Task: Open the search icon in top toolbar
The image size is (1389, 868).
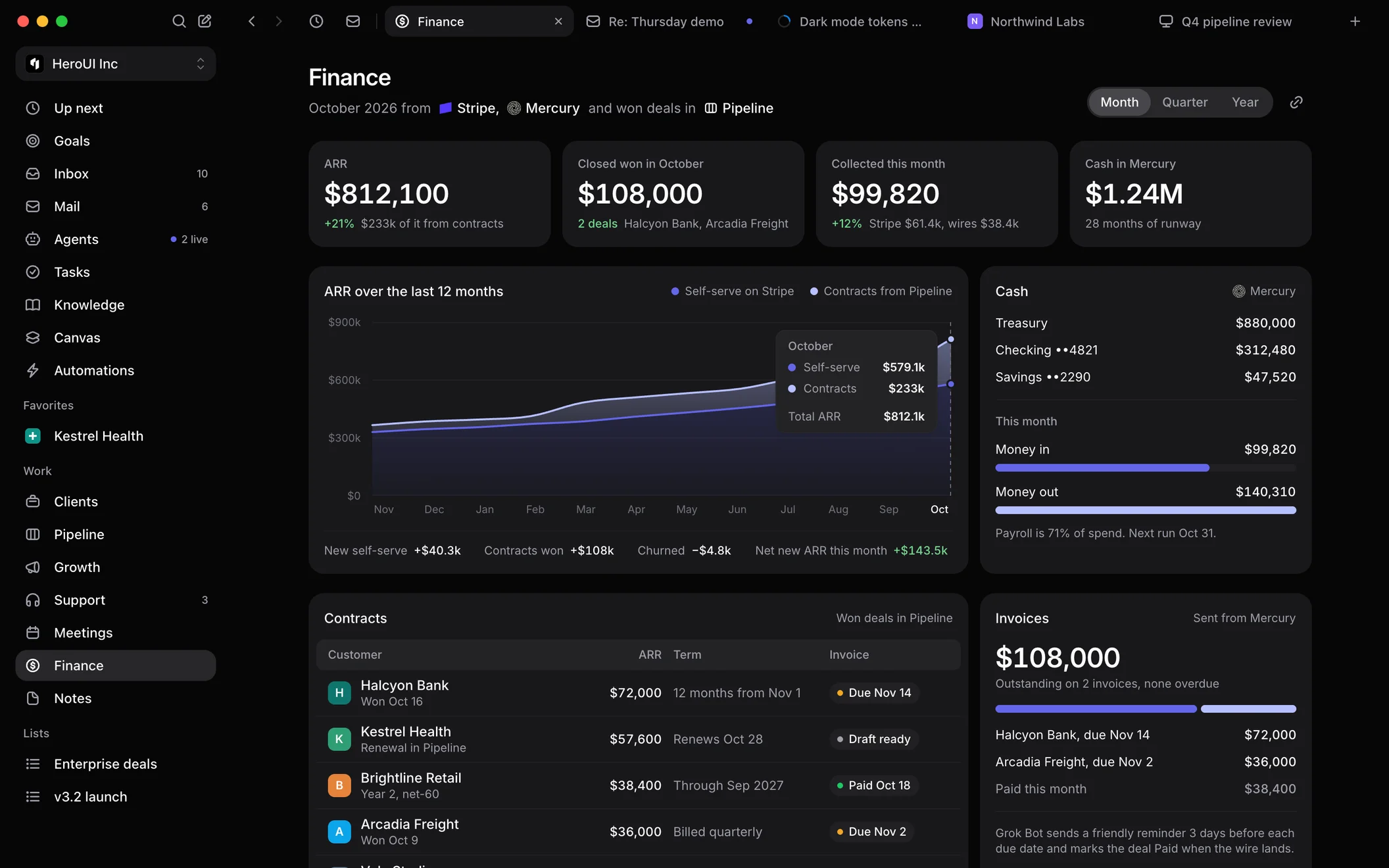Action: coord(179,21)
